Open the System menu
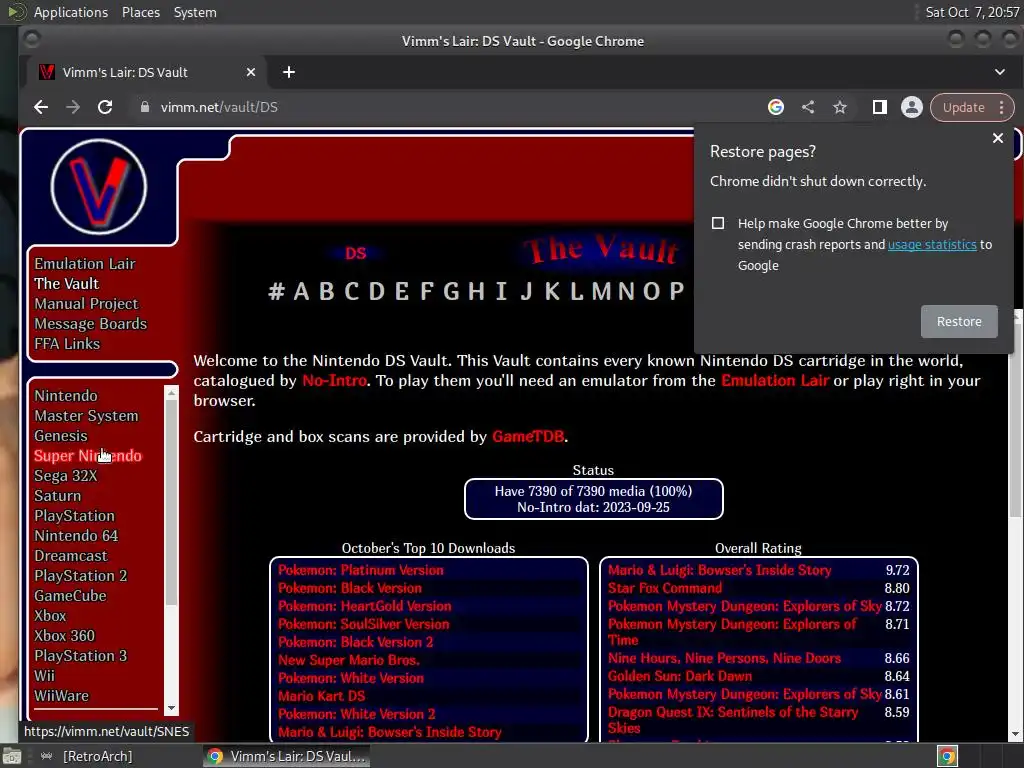Image resolution: width=1024 pixels, height=768 pixels. [195, 12]
